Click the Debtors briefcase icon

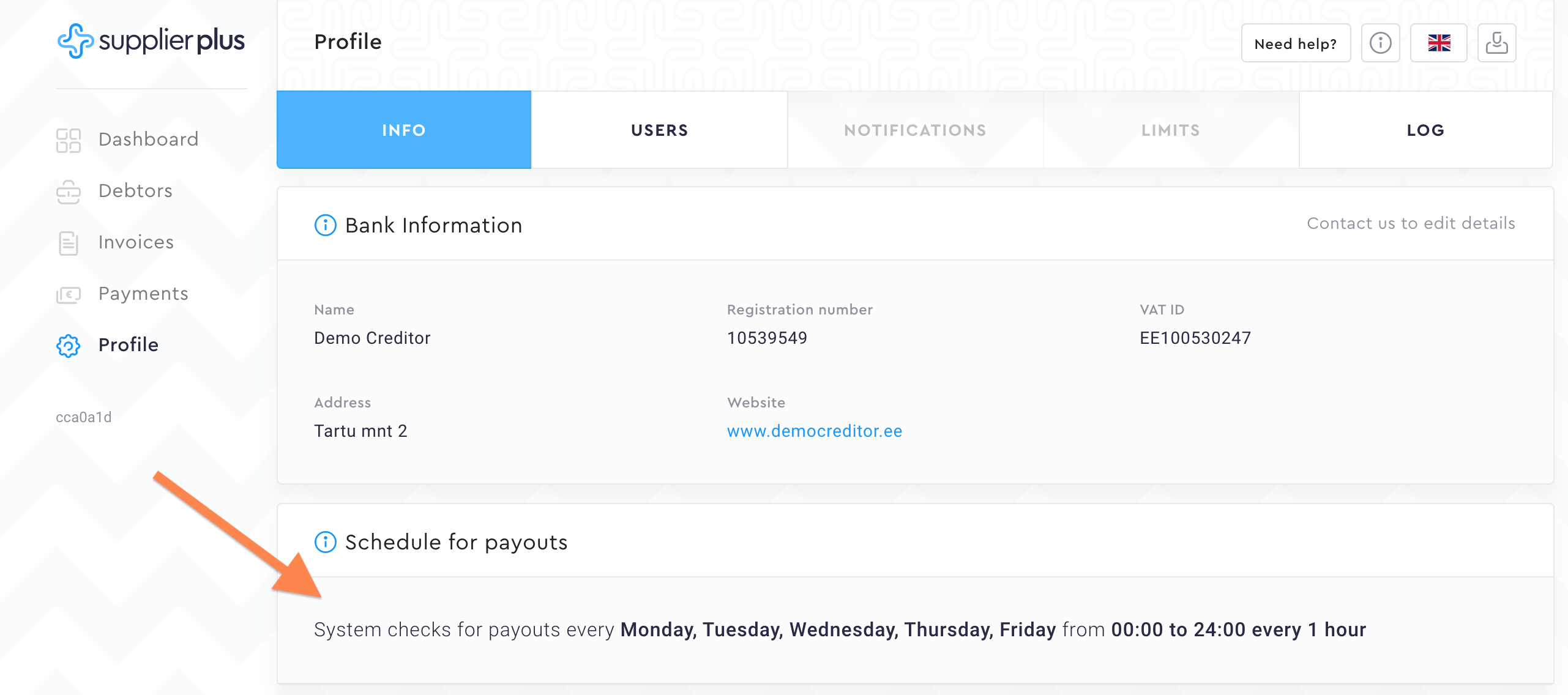[x=69, y=191]
